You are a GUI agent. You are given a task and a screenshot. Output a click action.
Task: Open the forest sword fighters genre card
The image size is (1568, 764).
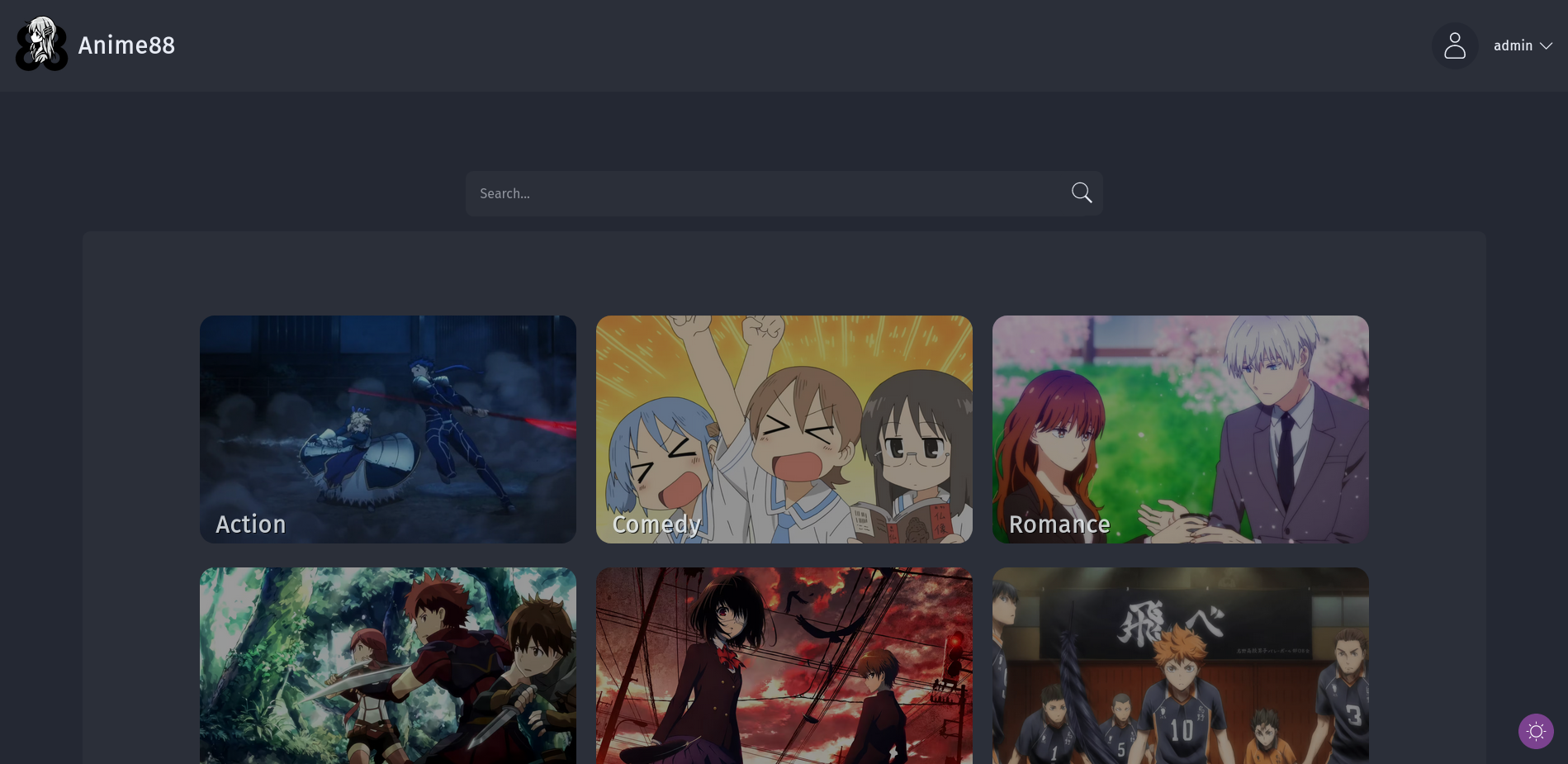coord(388,666)
